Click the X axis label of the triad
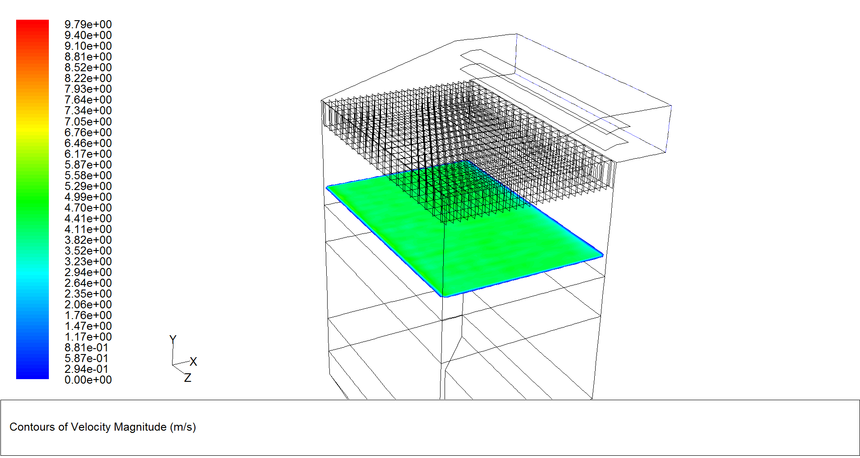The image size is (860, 458). (x=193, y=361)
